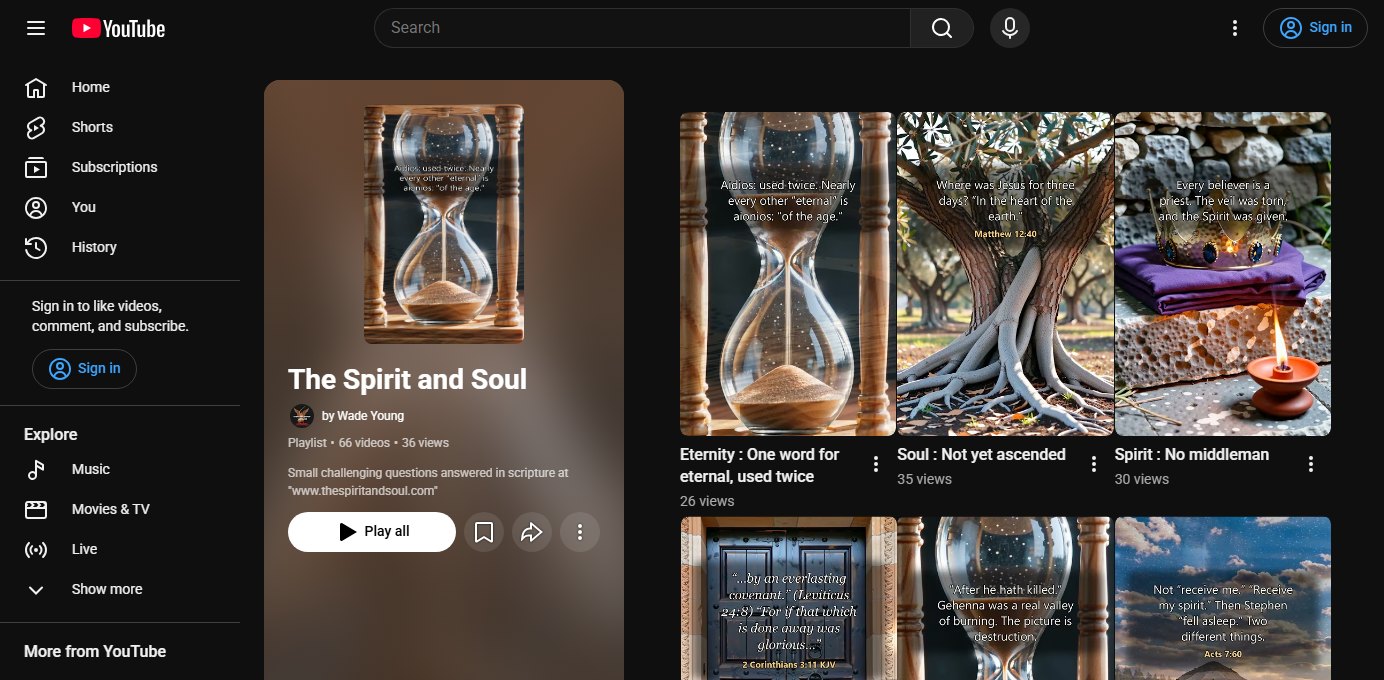Open Wade Young channel avatar

click(x=301, y=416)
